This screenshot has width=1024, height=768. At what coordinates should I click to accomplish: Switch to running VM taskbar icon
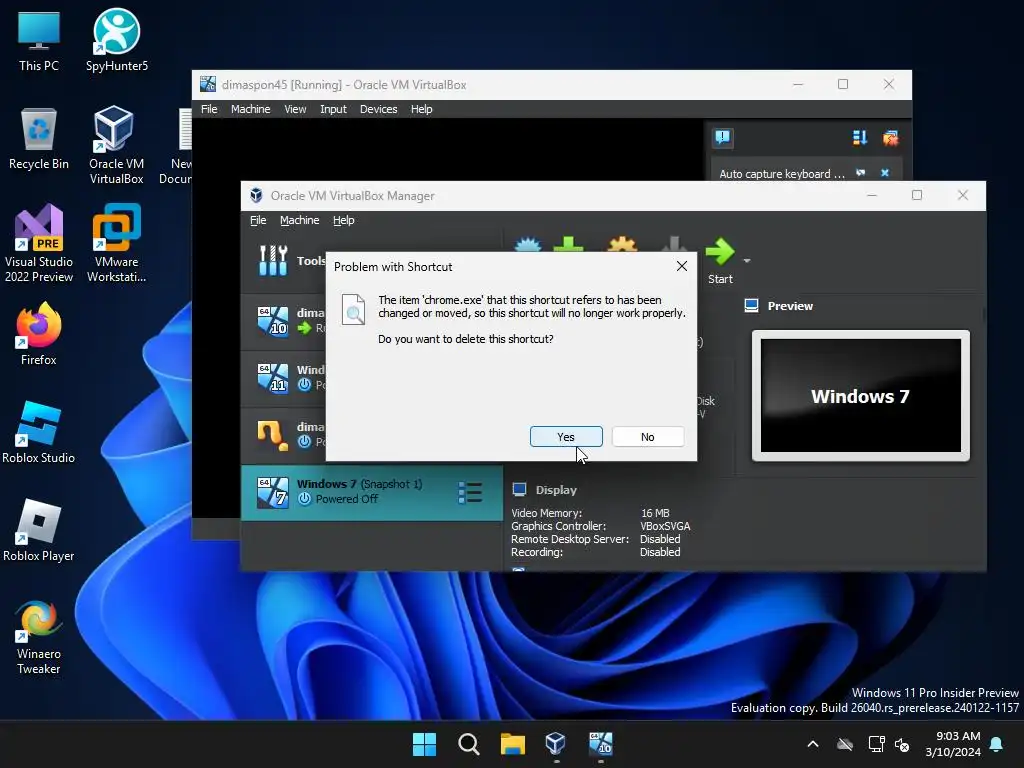tap(600, 744)
